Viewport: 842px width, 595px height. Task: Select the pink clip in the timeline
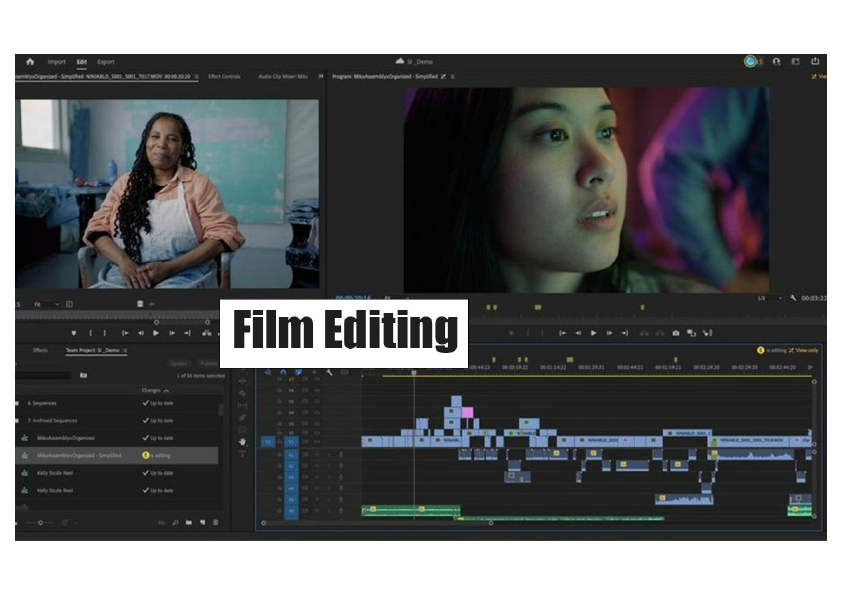click(x=467, y=412)
